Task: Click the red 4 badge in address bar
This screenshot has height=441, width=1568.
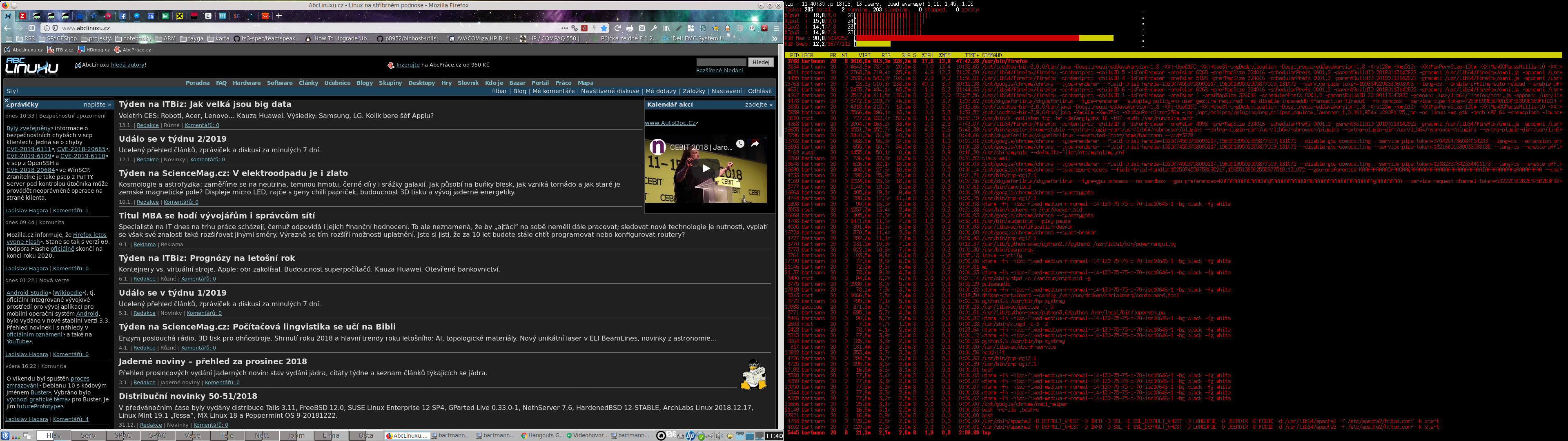Action: tap(584, 28)
